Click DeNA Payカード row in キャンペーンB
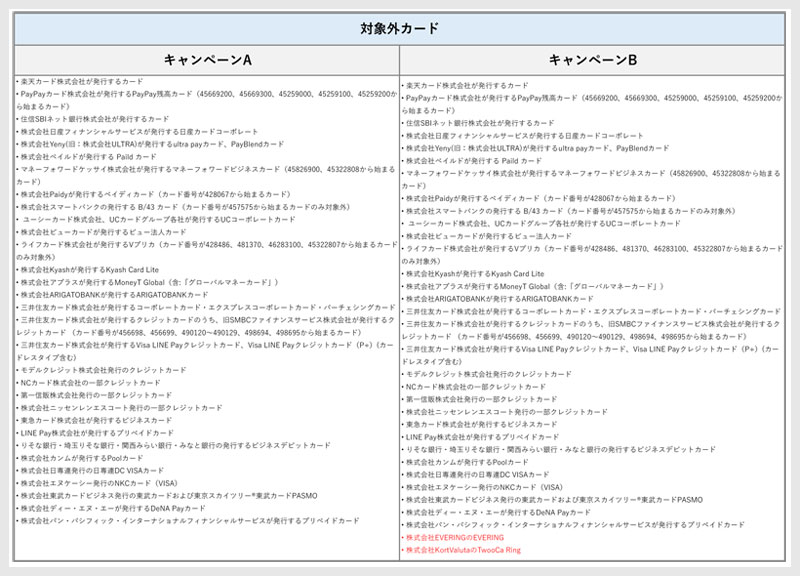Viewport: 800px width, 576px height. [x=496, y=513]
